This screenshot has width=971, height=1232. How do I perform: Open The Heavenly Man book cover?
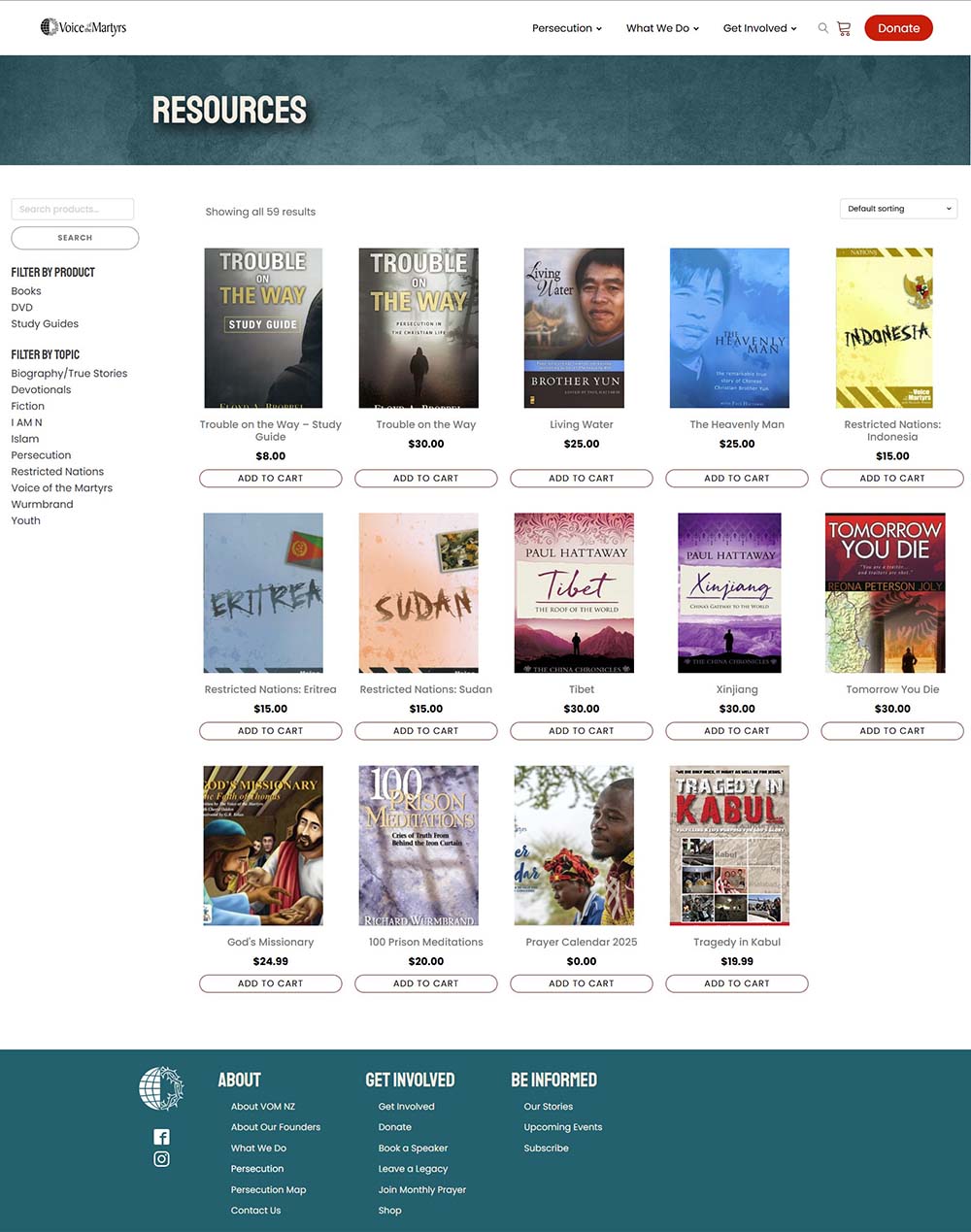(729, 328)
